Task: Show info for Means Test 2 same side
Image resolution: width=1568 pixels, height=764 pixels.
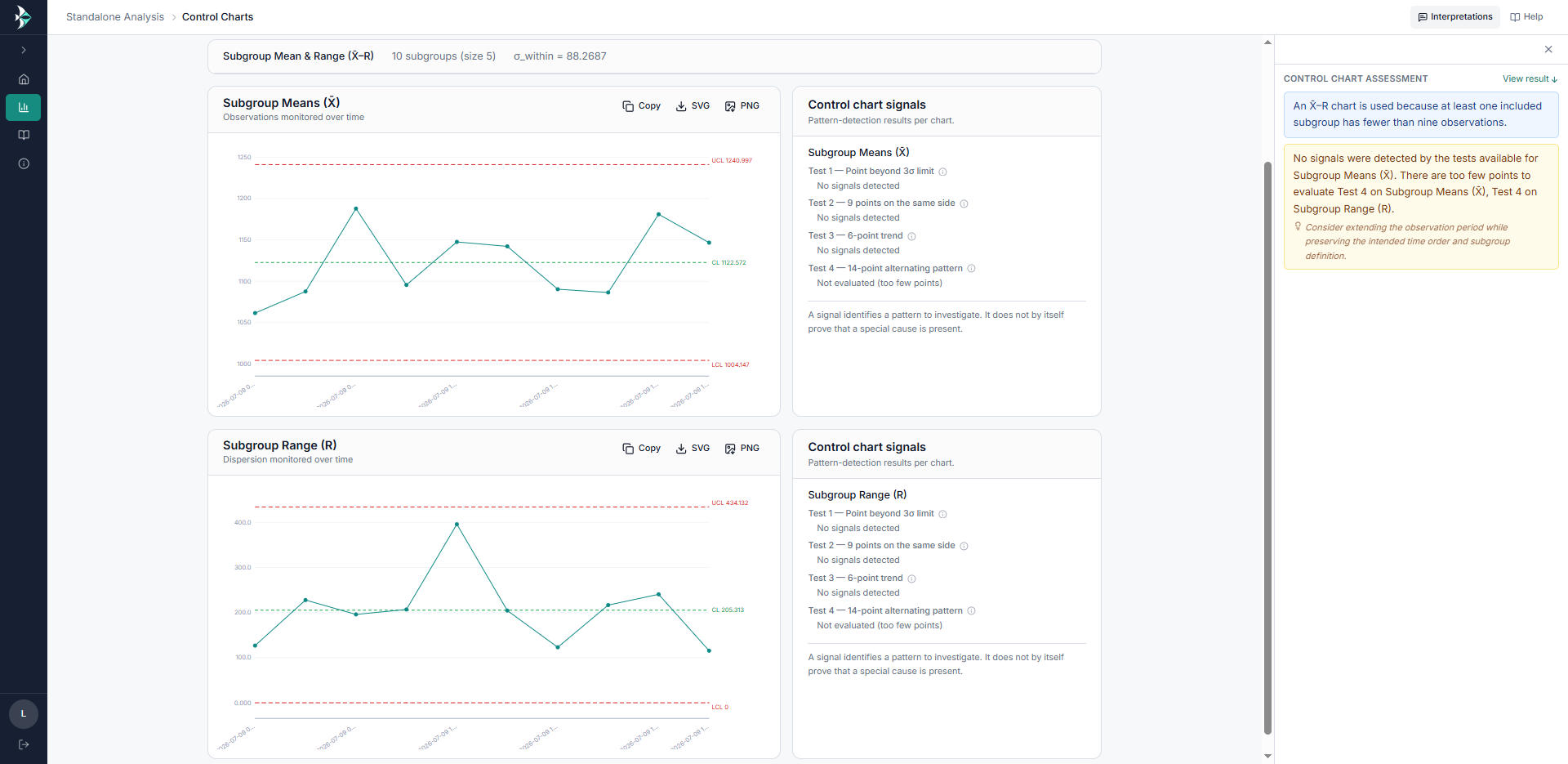Action: pyautogui.click(x=964, y=203)
